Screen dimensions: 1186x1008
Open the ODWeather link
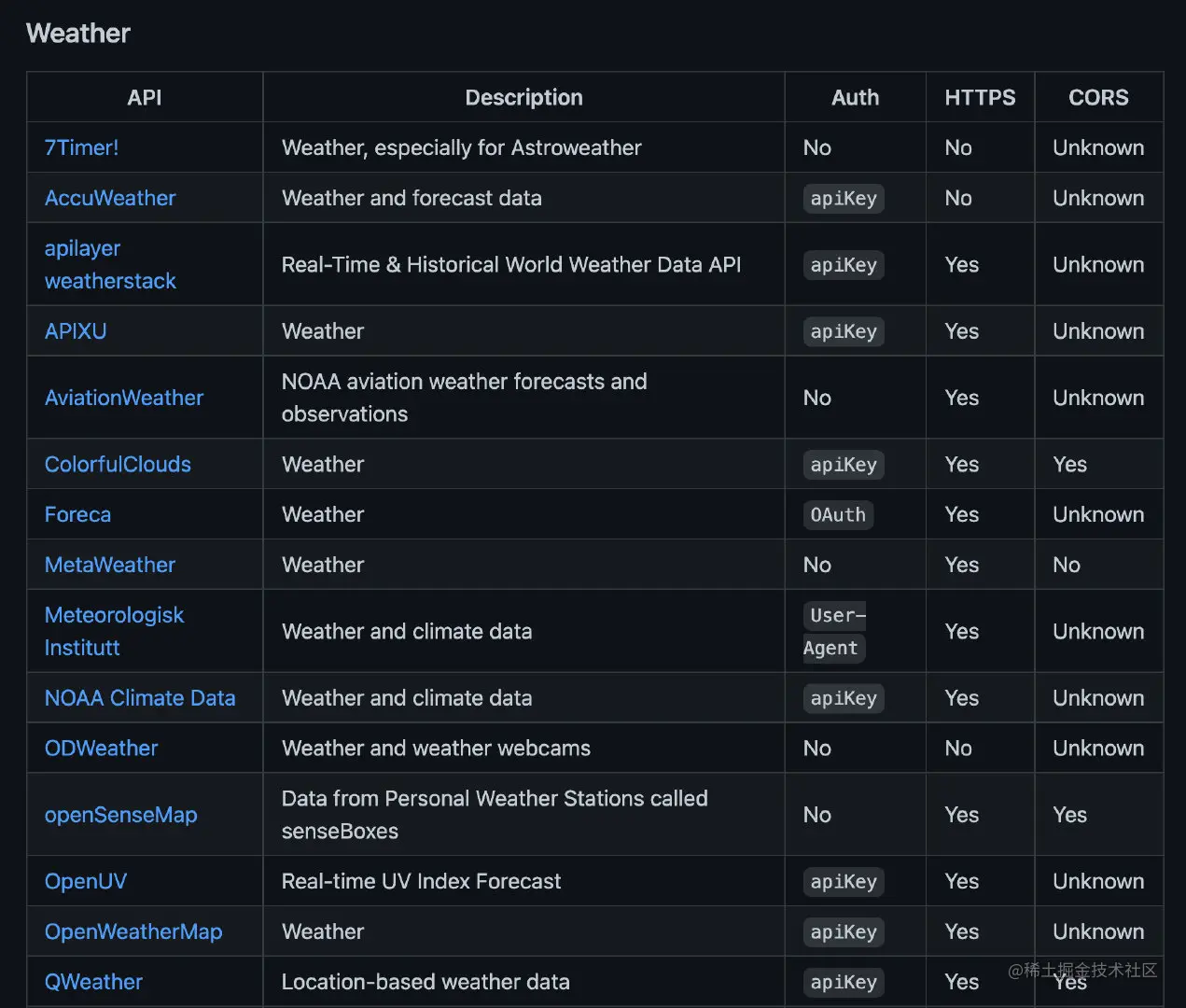(x=102, y=749)
